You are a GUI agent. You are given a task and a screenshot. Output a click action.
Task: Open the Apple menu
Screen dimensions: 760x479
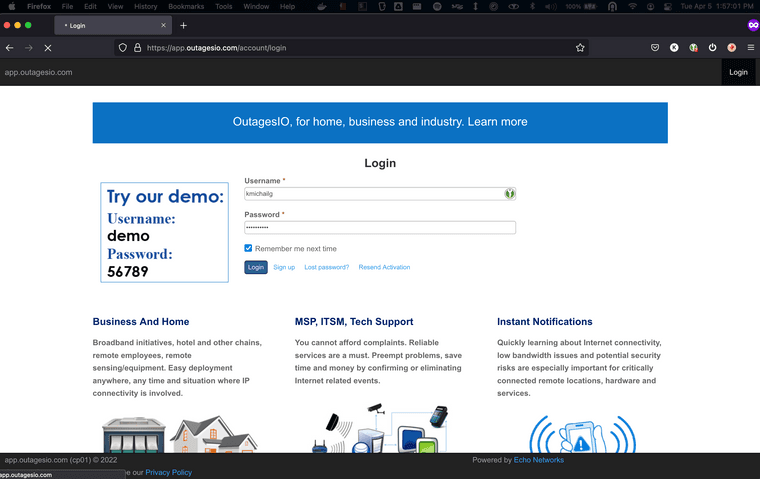tap(12, 6)
